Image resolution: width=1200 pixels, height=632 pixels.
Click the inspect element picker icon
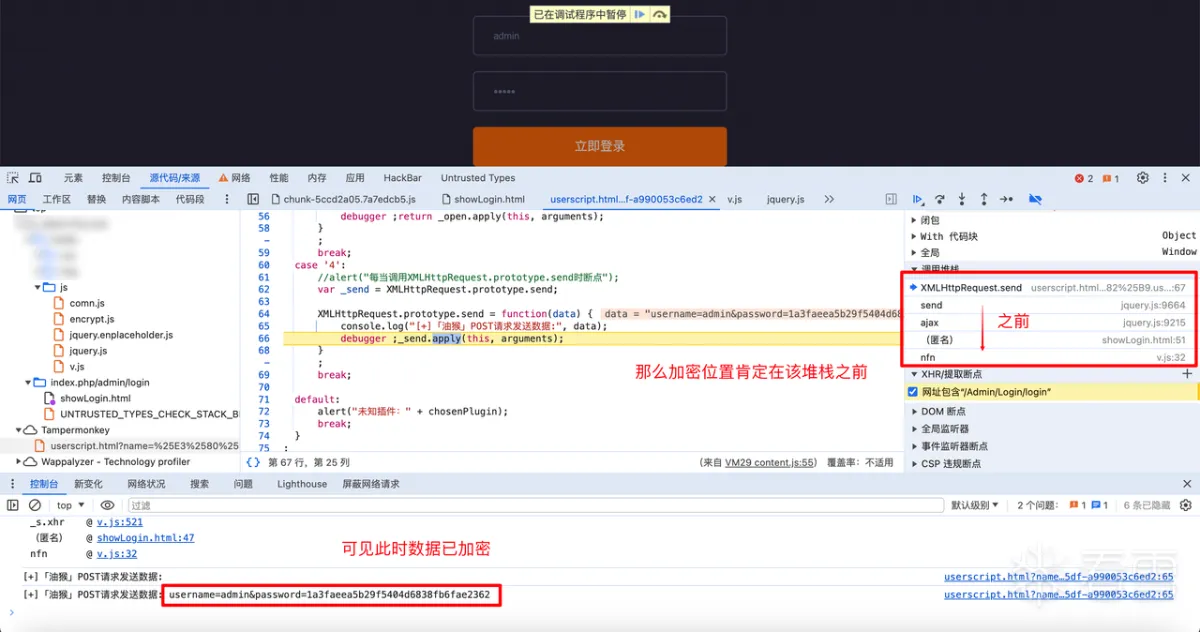tap(13, 178)
